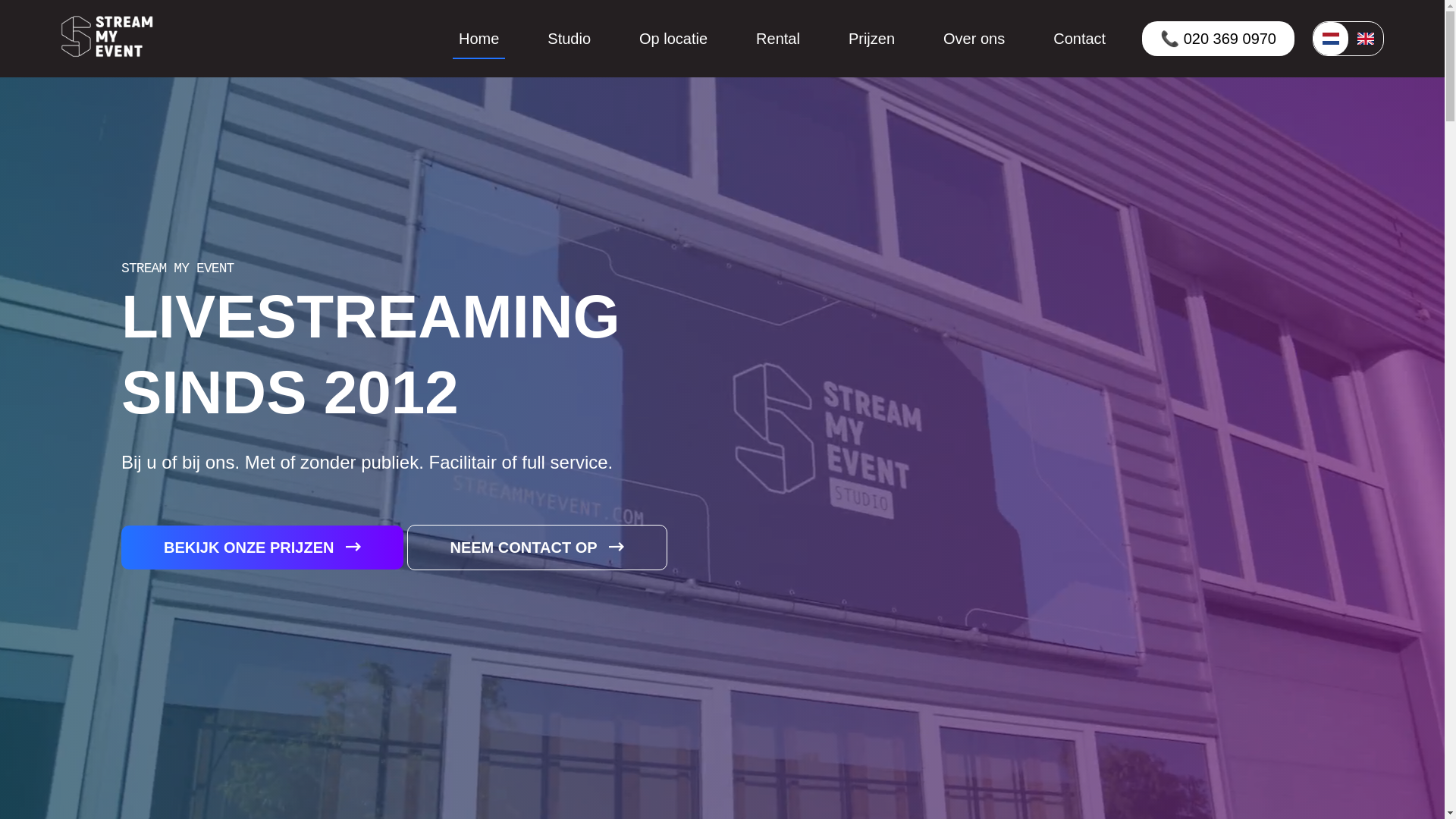This screenshot has height=819, width=1456.
Task: Go to the Studio page
Action: pyautogui.click(x=569, y=39)
